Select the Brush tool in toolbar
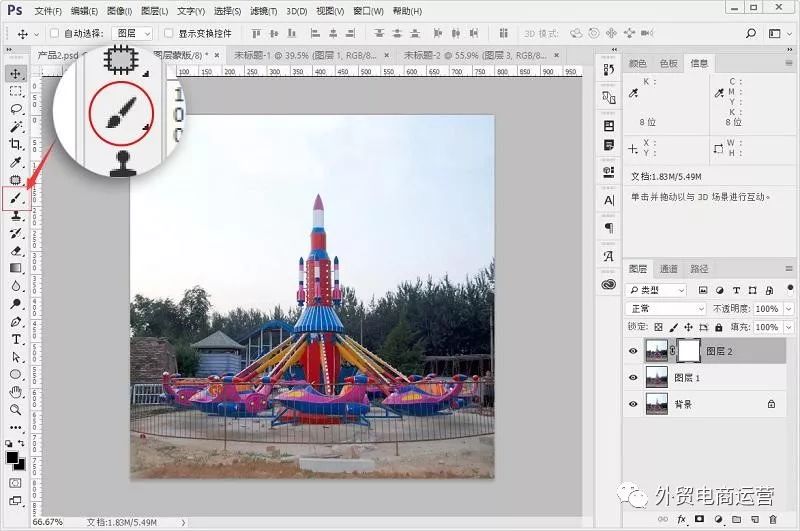The image size is (800, 531). (x=15, y=198)
